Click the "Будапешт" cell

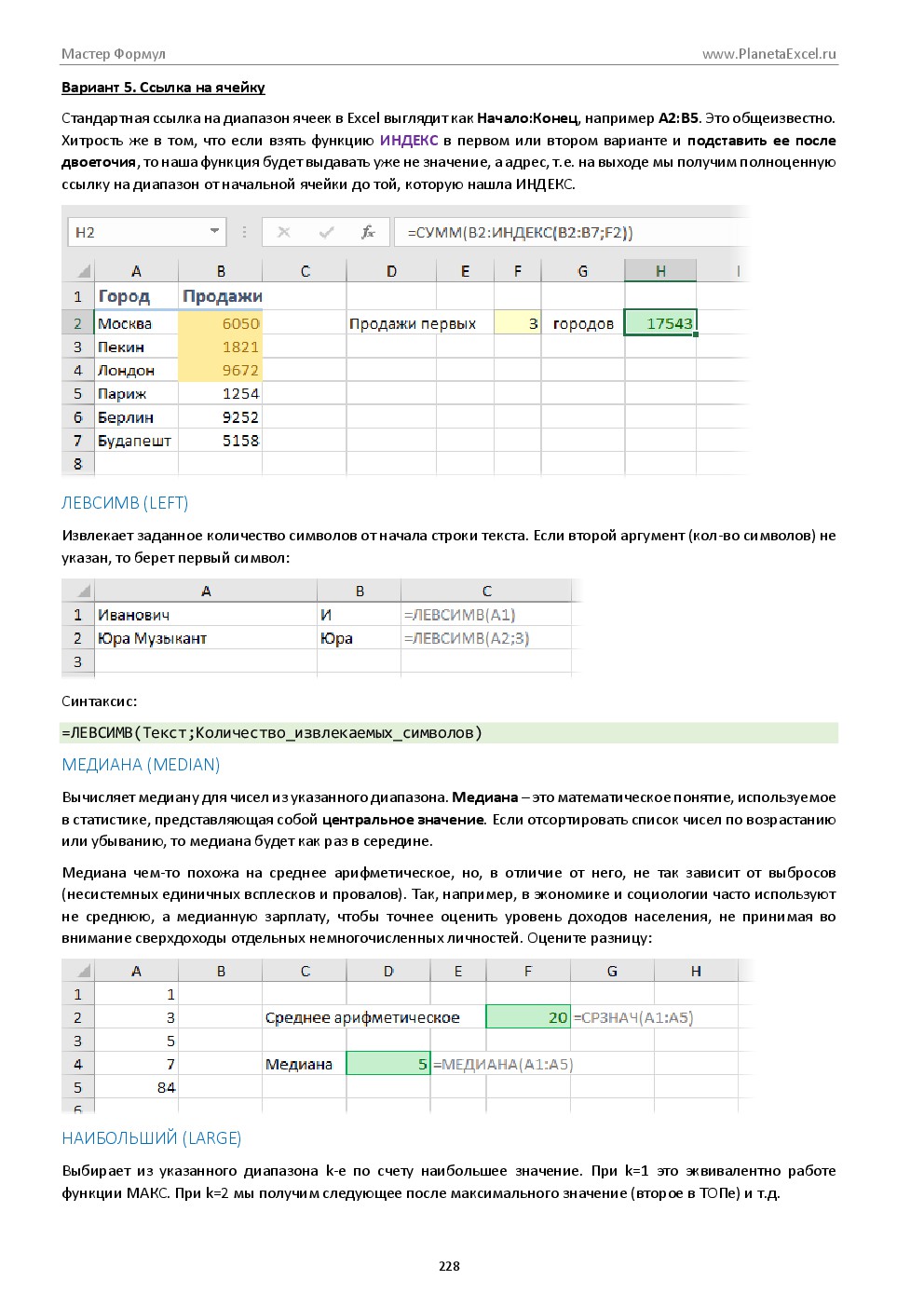click(136, 440)
